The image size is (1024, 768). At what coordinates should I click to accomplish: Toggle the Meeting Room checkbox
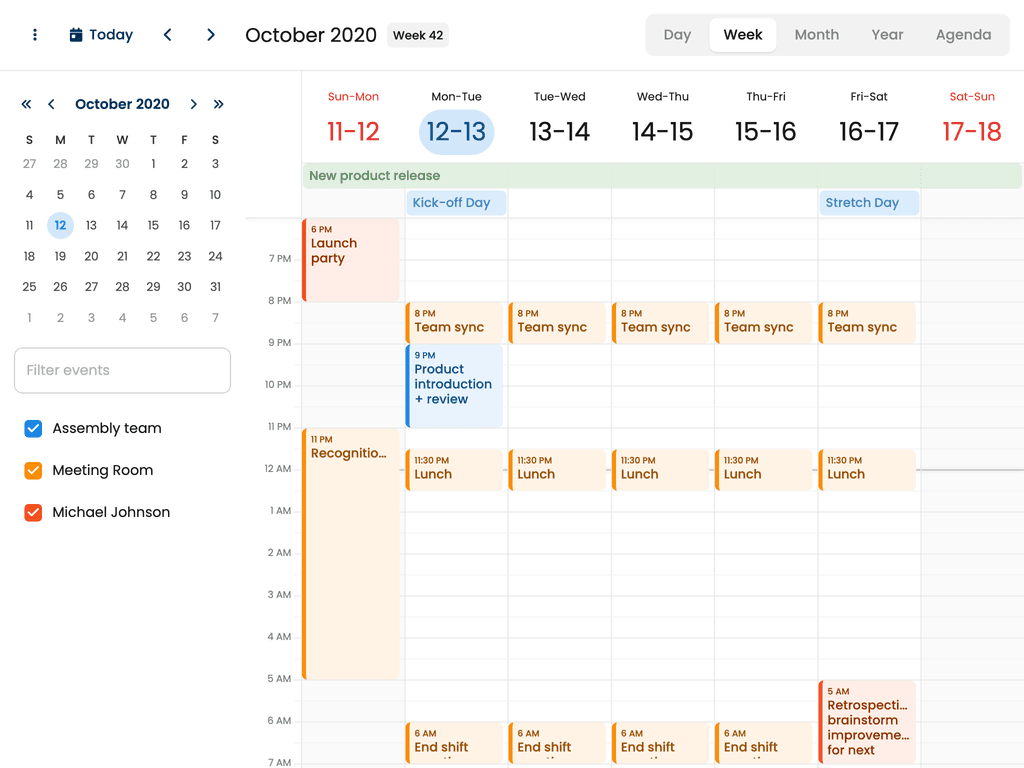33,470
